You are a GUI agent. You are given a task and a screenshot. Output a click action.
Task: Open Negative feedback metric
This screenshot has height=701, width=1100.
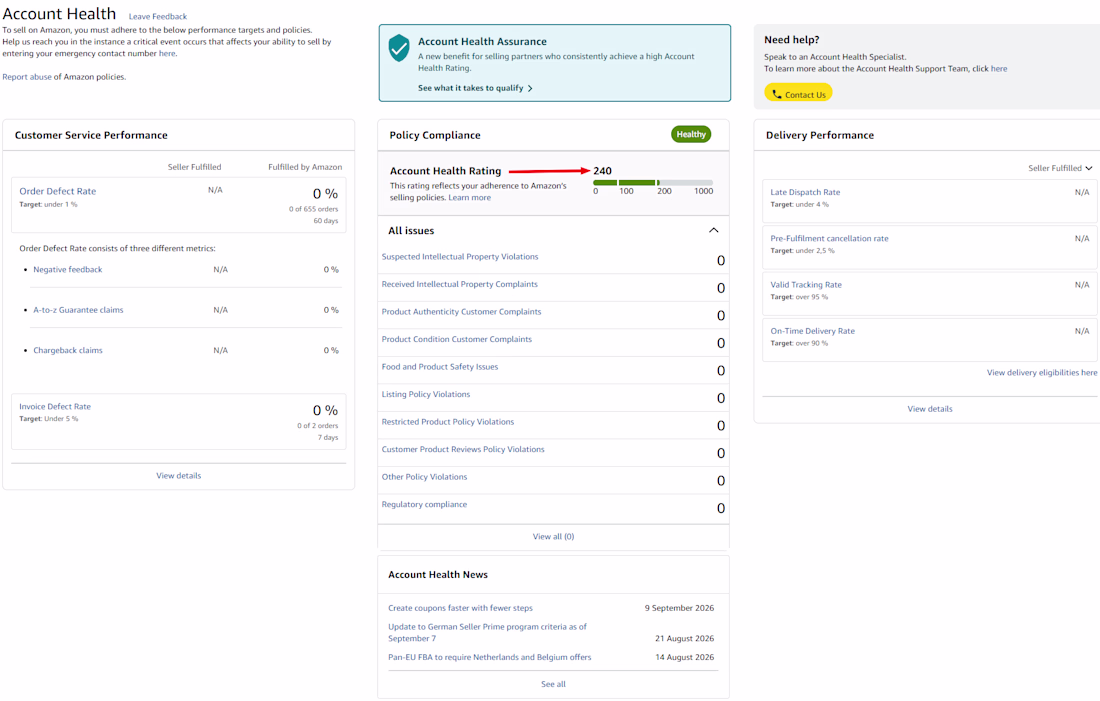tap(67, 269)
